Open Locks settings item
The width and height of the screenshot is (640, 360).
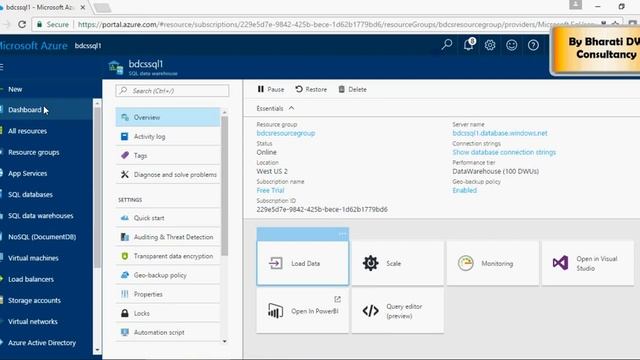pyautogui.click(x=168, y=313)
